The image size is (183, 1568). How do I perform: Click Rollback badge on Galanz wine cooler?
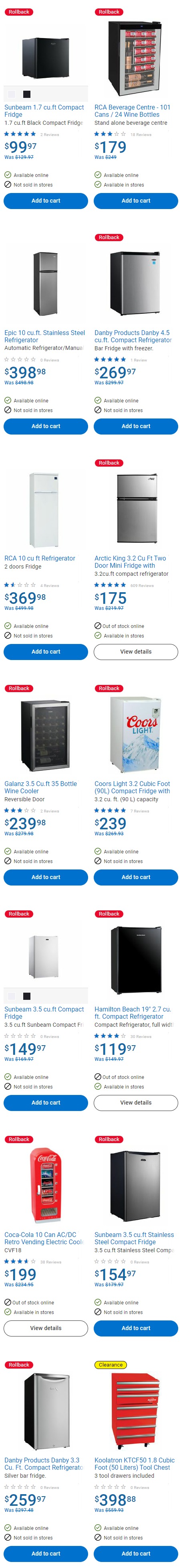tap(19, 689)
